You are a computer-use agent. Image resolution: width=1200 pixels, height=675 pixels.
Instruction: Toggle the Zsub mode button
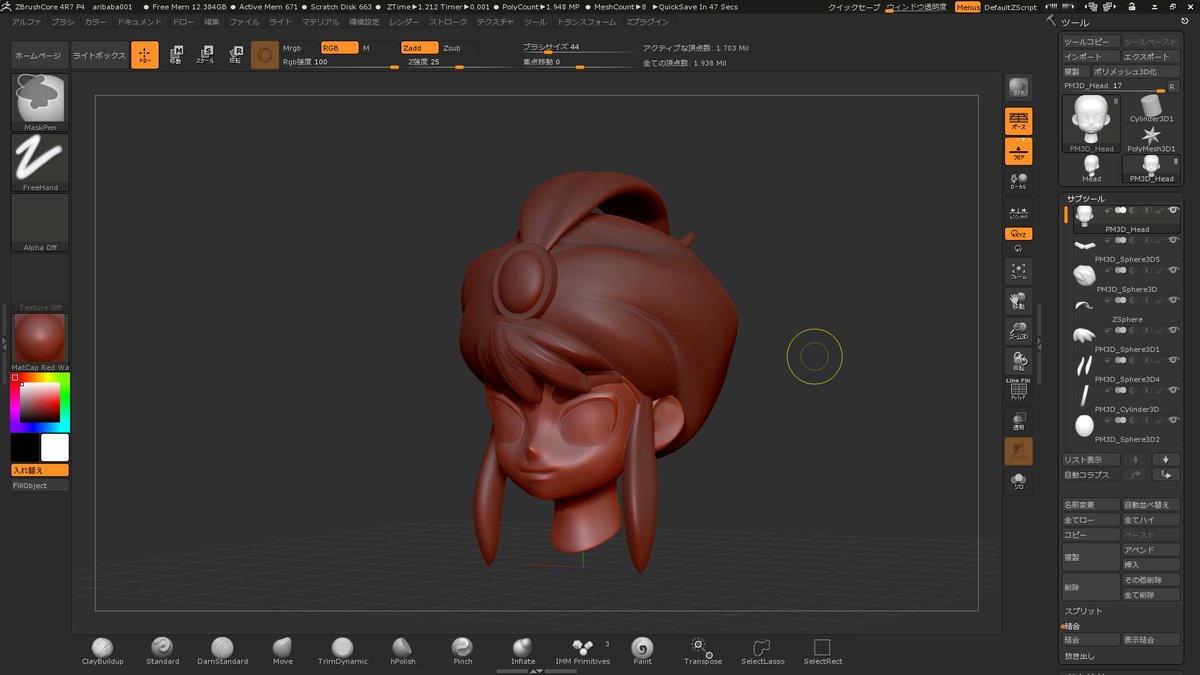(453, 48)
